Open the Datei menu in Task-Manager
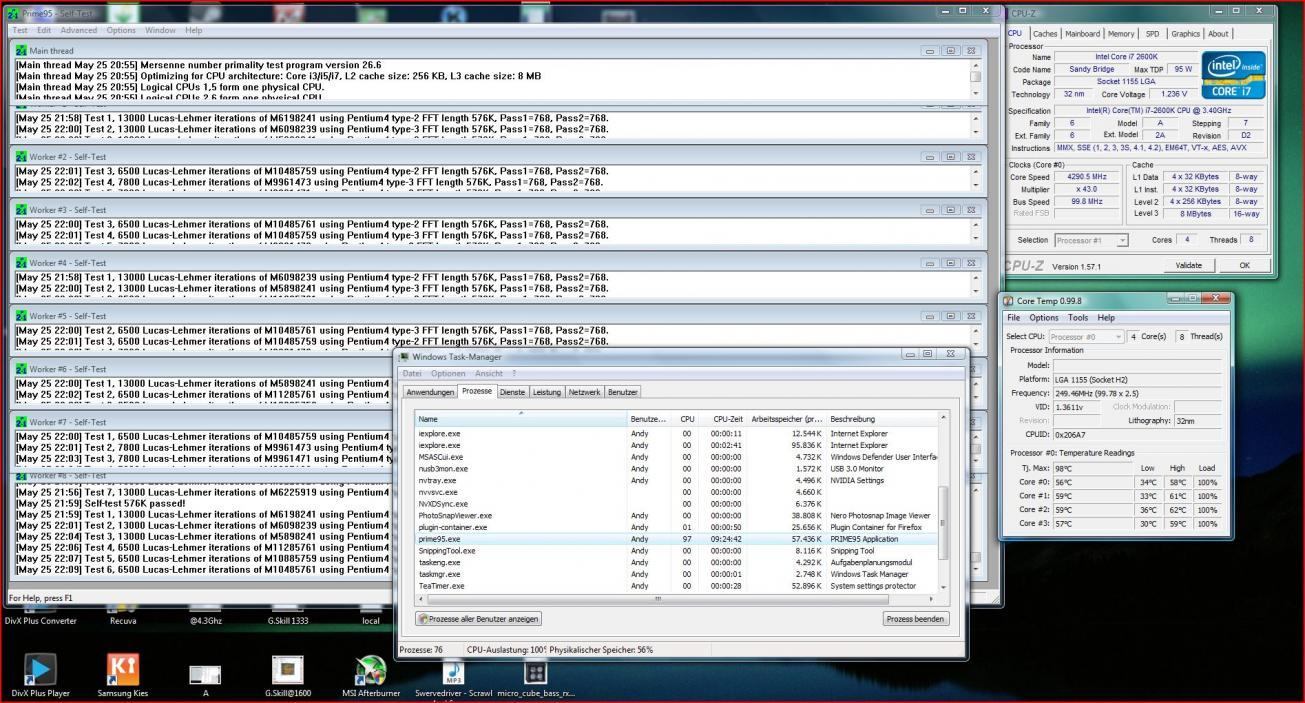This screenshot has width=1305, height=703. pyautogui.click(x=412, y=374)
